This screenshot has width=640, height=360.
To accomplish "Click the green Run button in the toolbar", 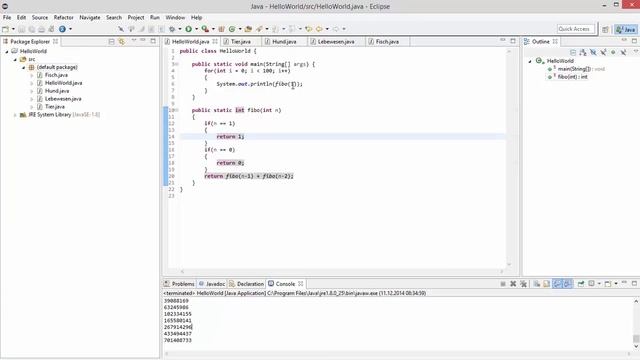I will click(x=188, y=29).
